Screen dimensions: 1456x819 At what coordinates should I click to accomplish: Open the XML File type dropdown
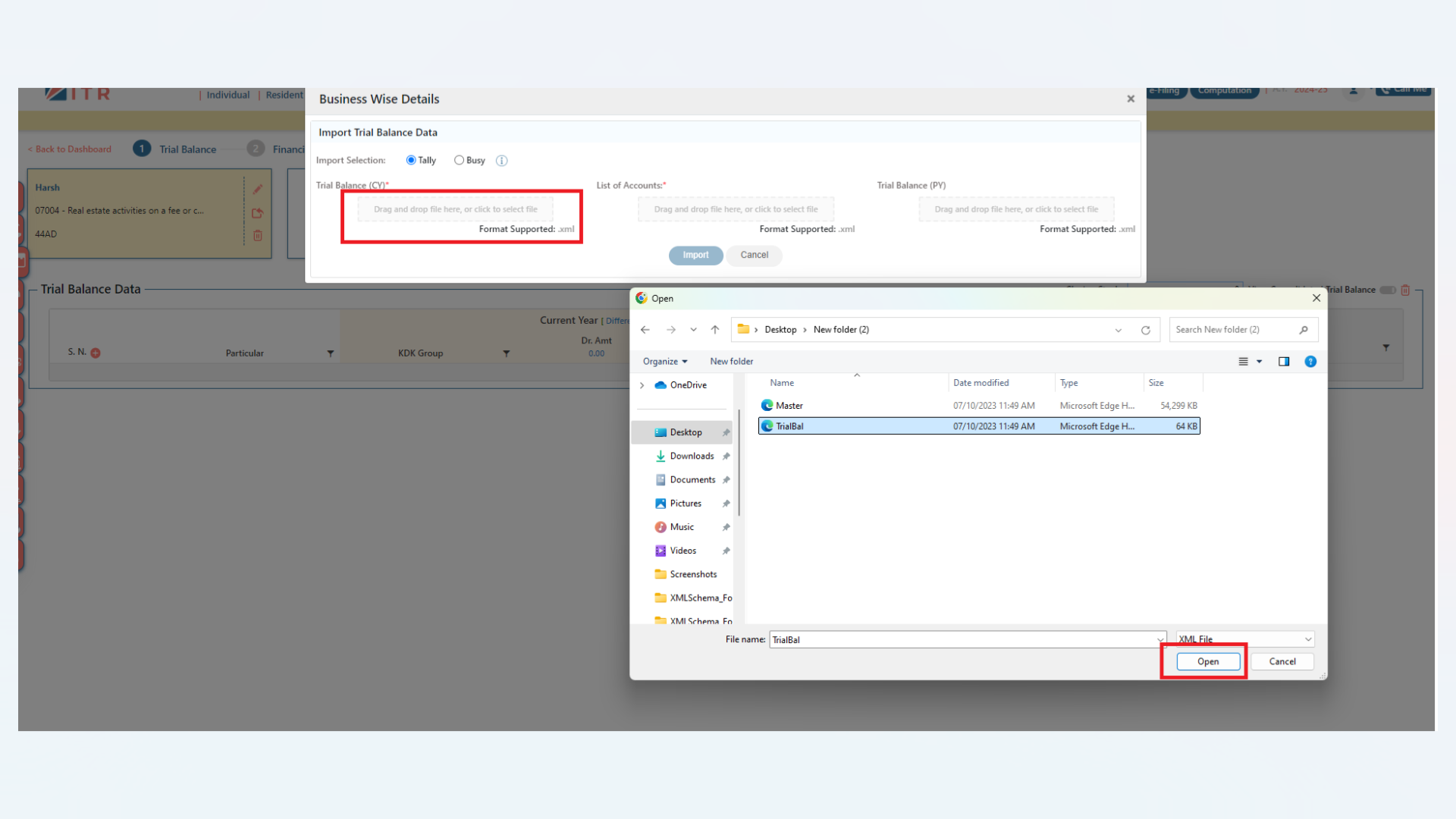tap(1244, 639)
